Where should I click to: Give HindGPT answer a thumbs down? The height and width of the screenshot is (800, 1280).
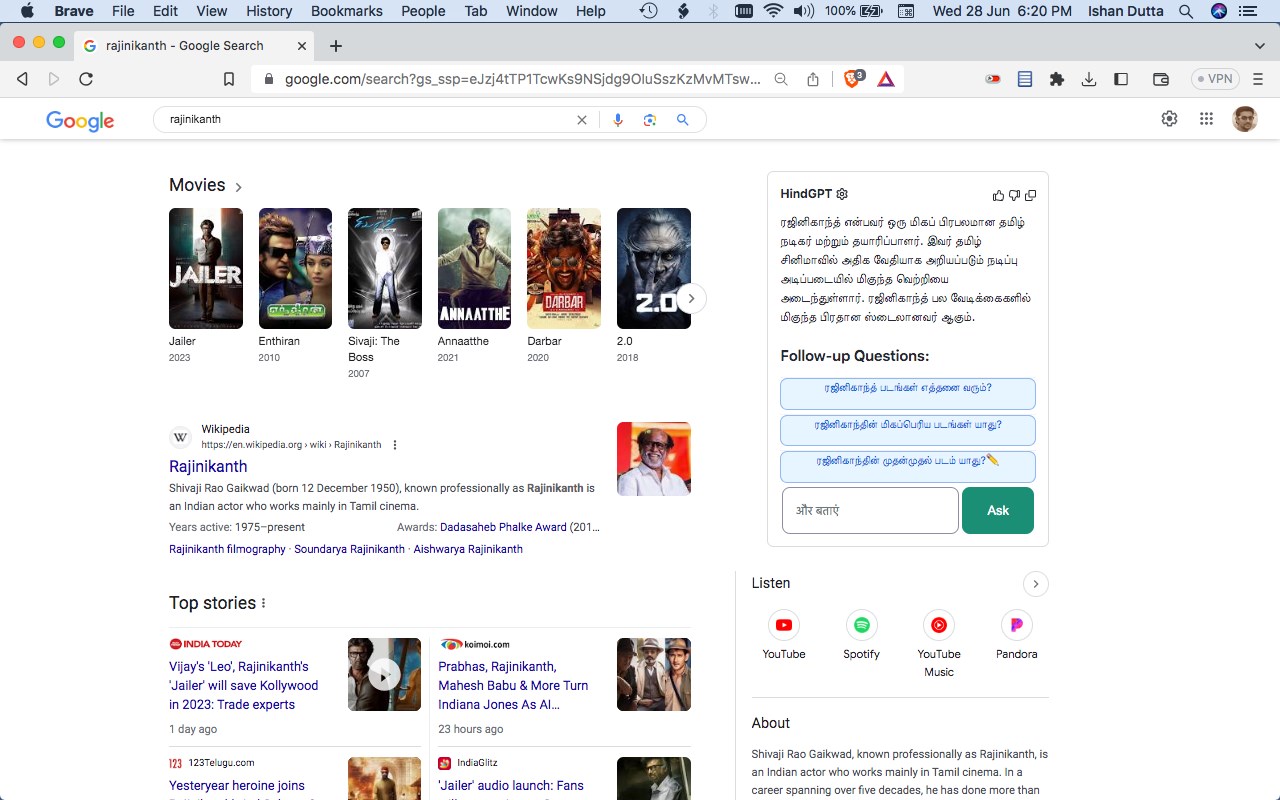[1014, 195]
